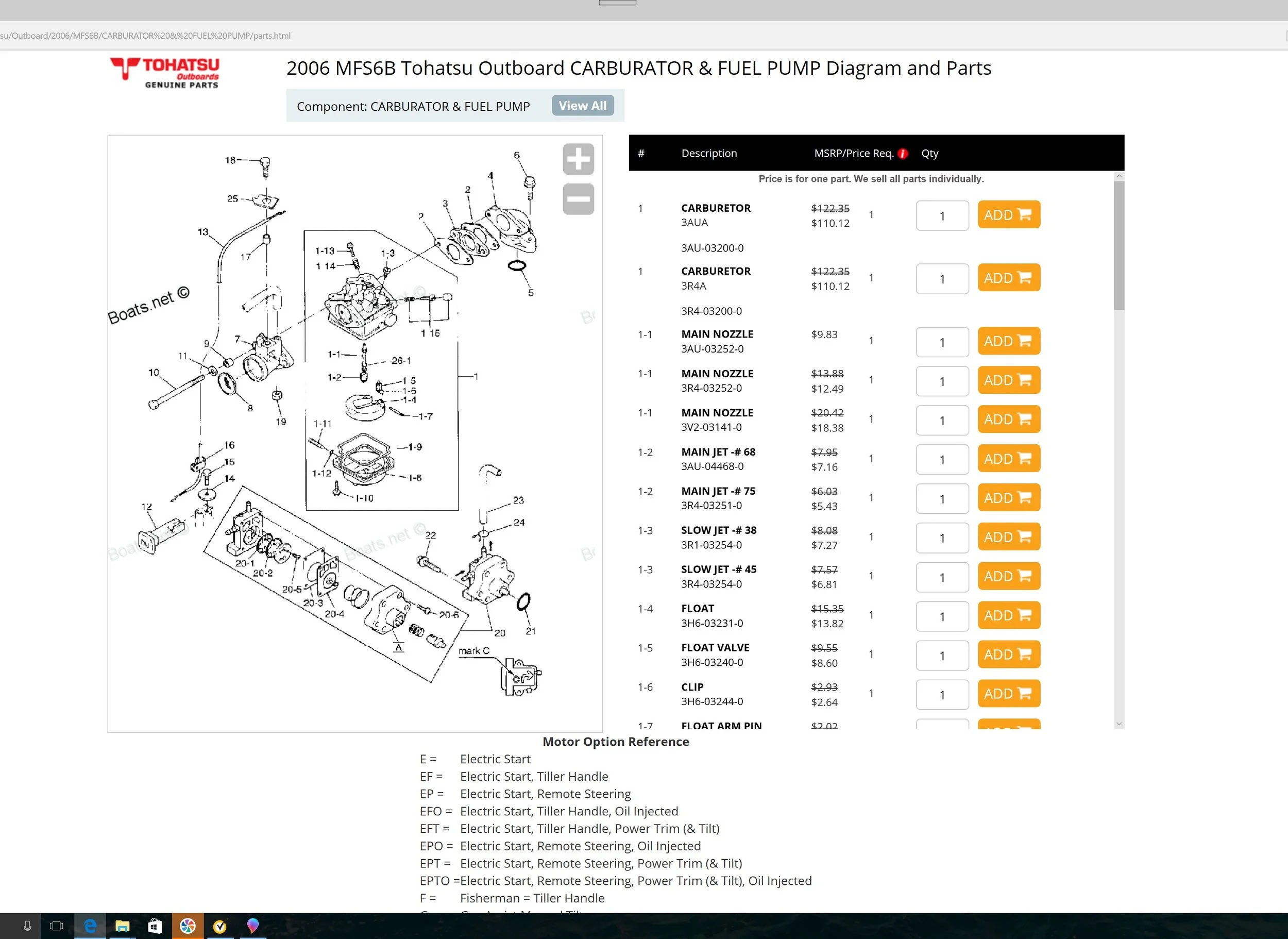Edit quantity field for CARBURETOR 3AUA

(942, 216)
